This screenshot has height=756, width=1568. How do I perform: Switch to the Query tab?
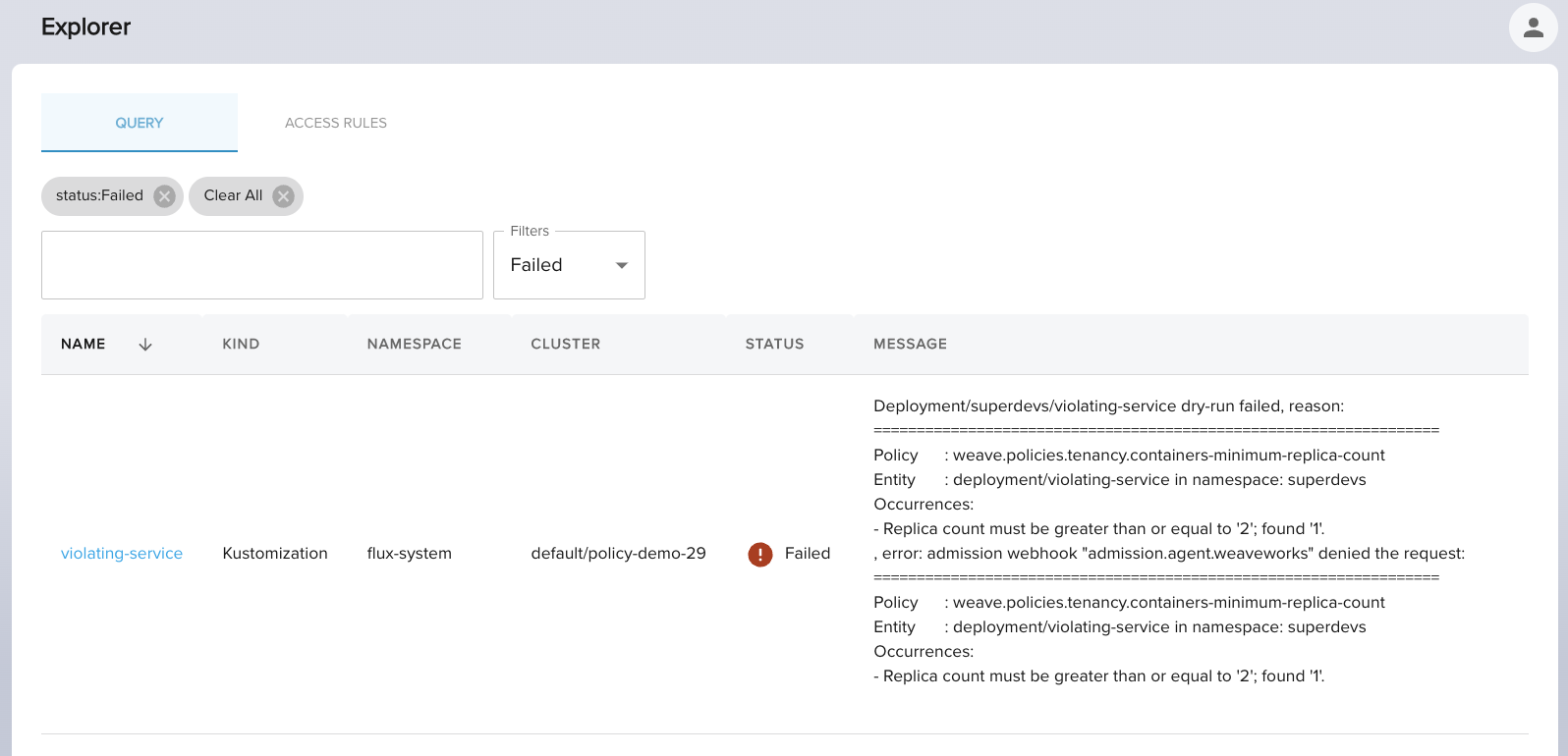[x=140, y=123]
